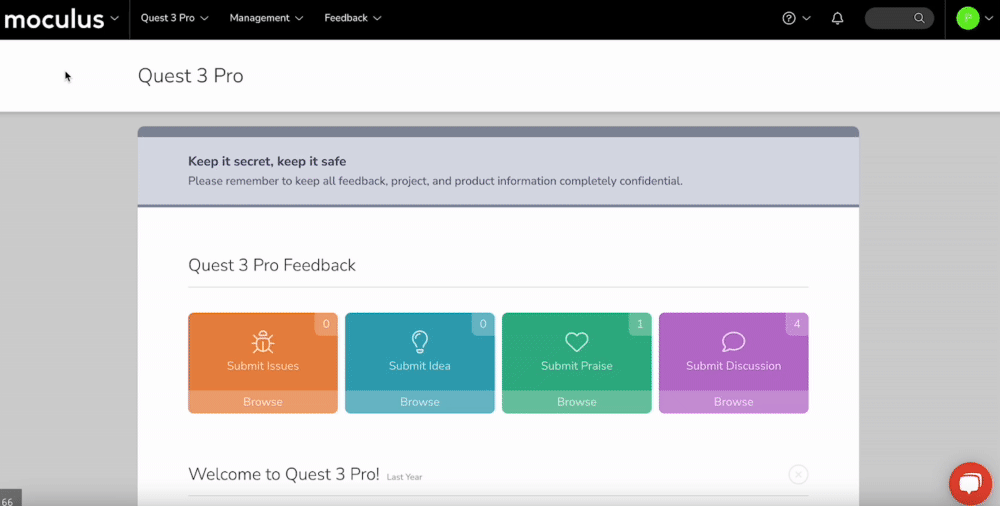Click the bug icon on Submit Issues
This screenshot has width=1000, height=506.
(x=263, y=342)
